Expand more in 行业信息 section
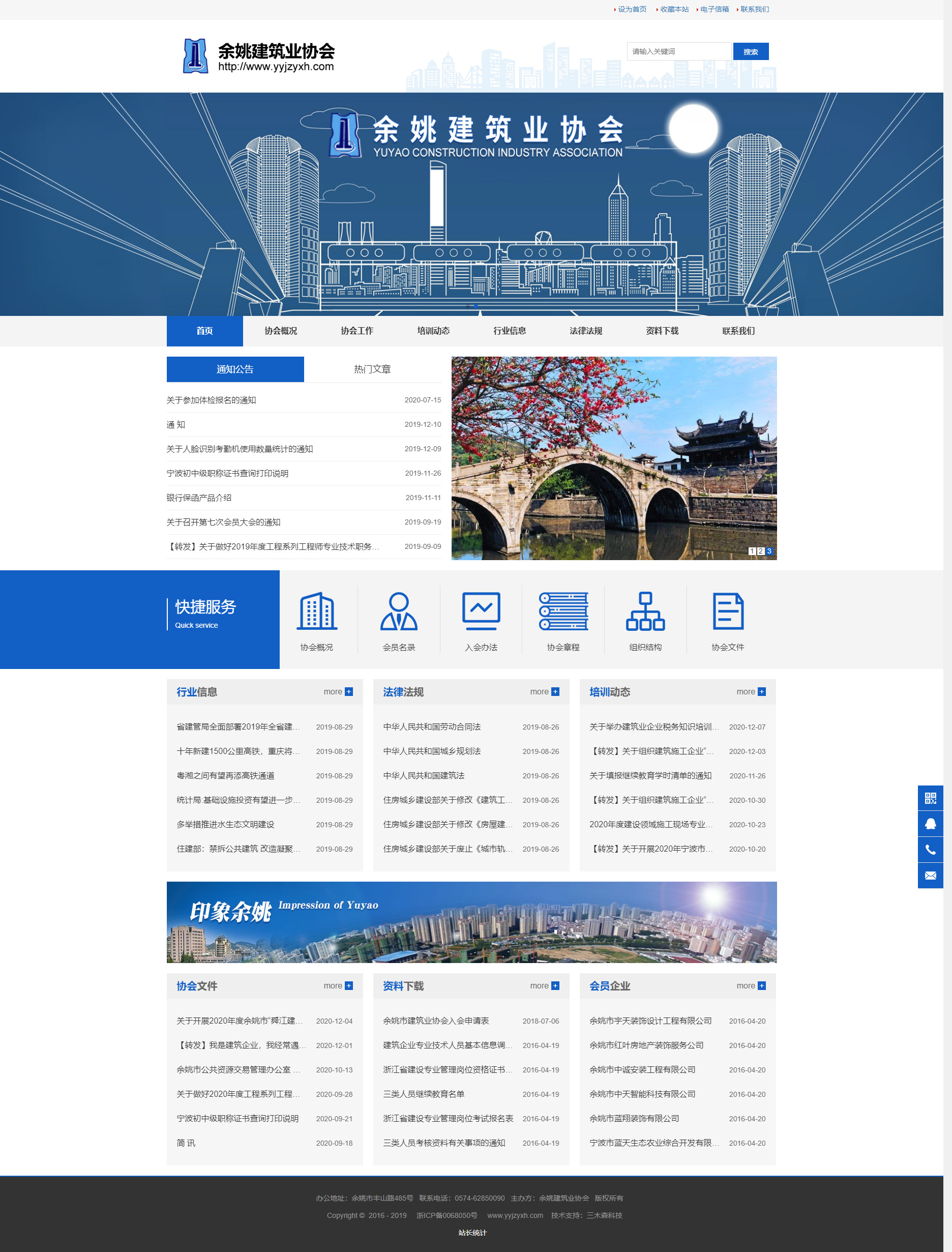The width and height of the screenshot is (952, 1252). tap(338, 691)
